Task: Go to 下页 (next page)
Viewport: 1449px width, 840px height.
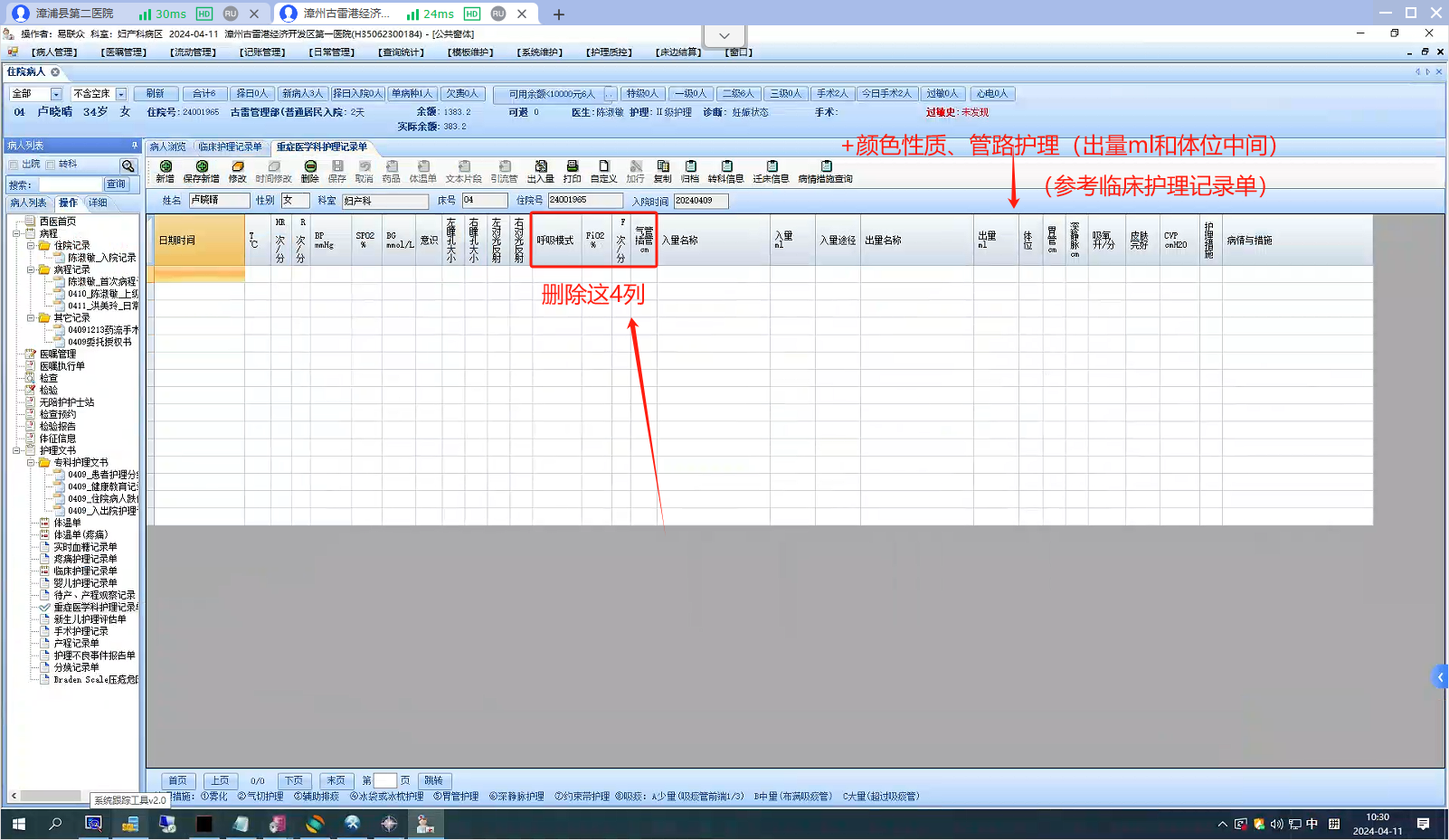Action: point(294,780)
